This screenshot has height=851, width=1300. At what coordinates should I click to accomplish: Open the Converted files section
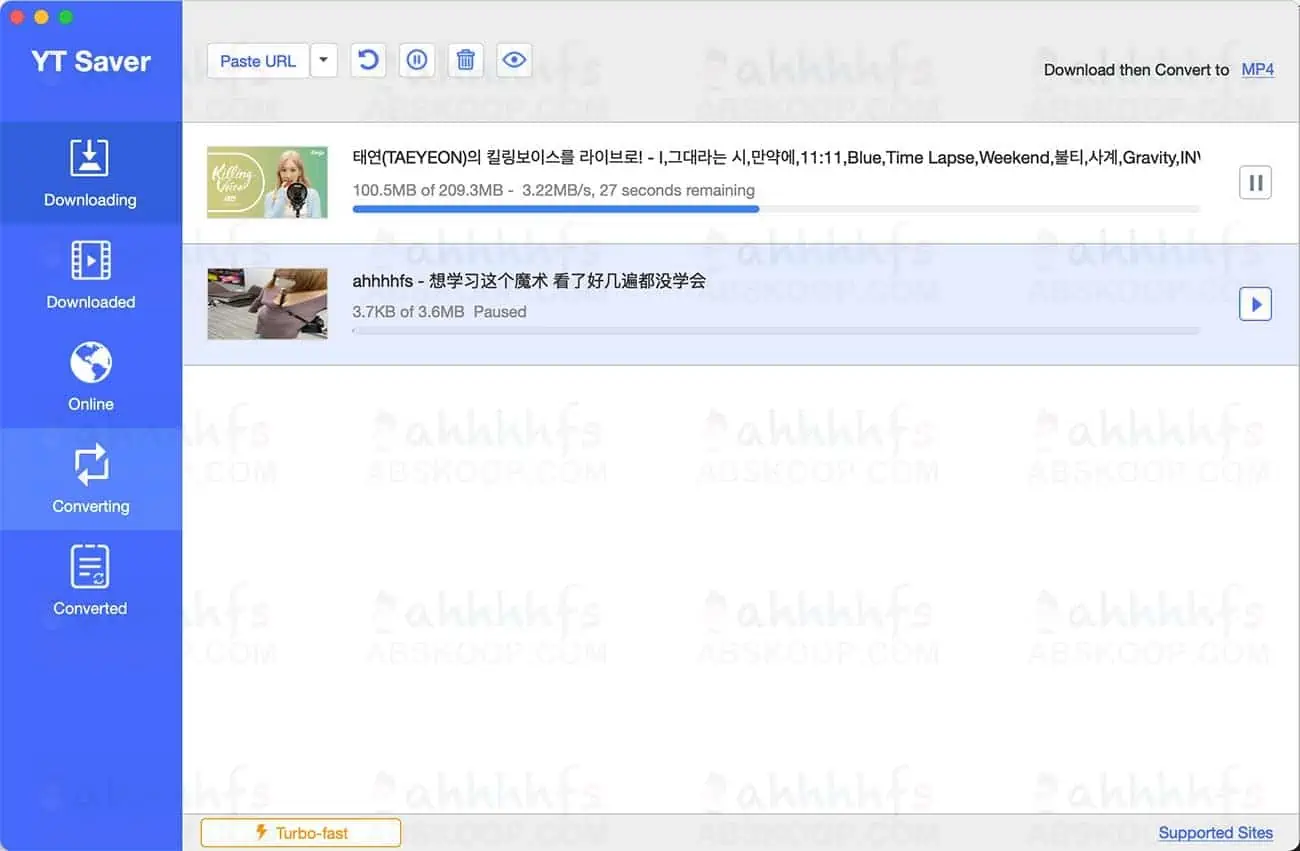tap(91, 582)
